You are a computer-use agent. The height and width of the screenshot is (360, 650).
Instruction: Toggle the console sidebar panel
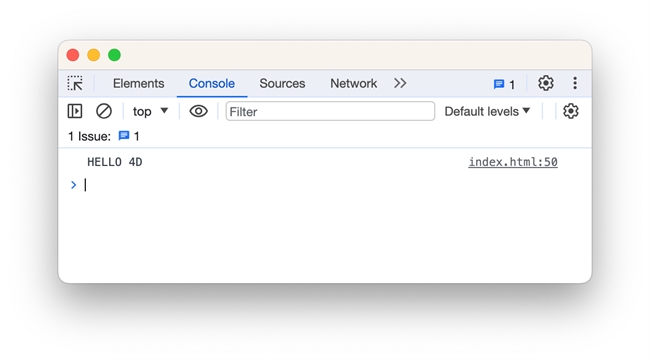(75, 111)
